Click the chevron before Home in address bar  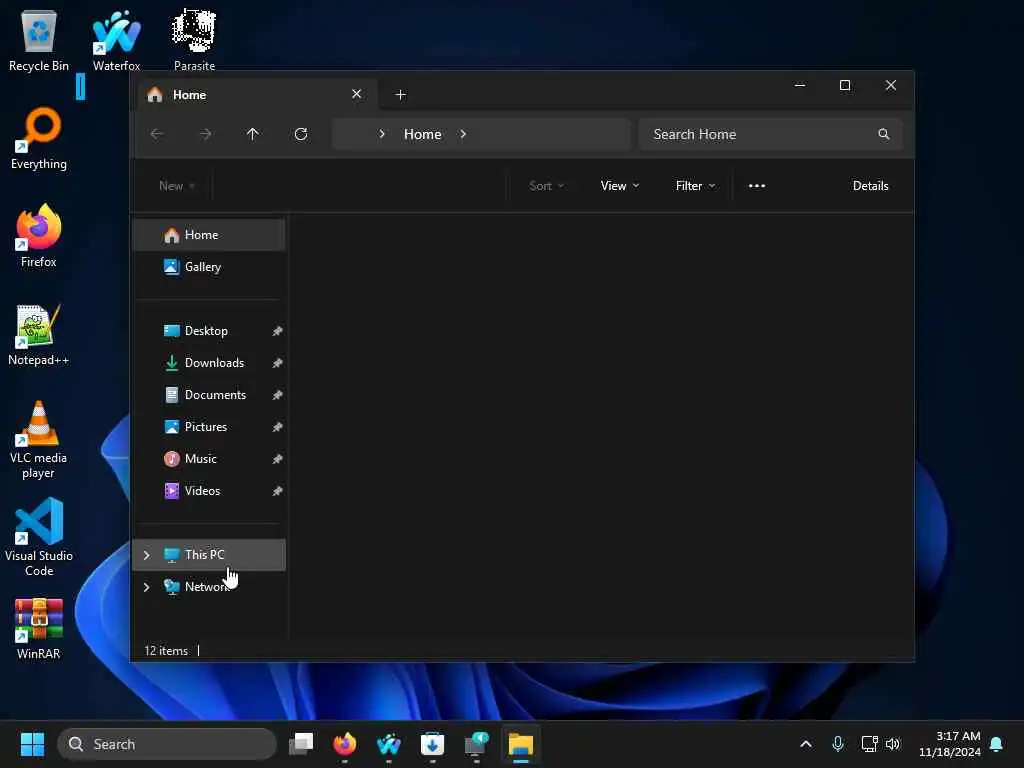382,134
